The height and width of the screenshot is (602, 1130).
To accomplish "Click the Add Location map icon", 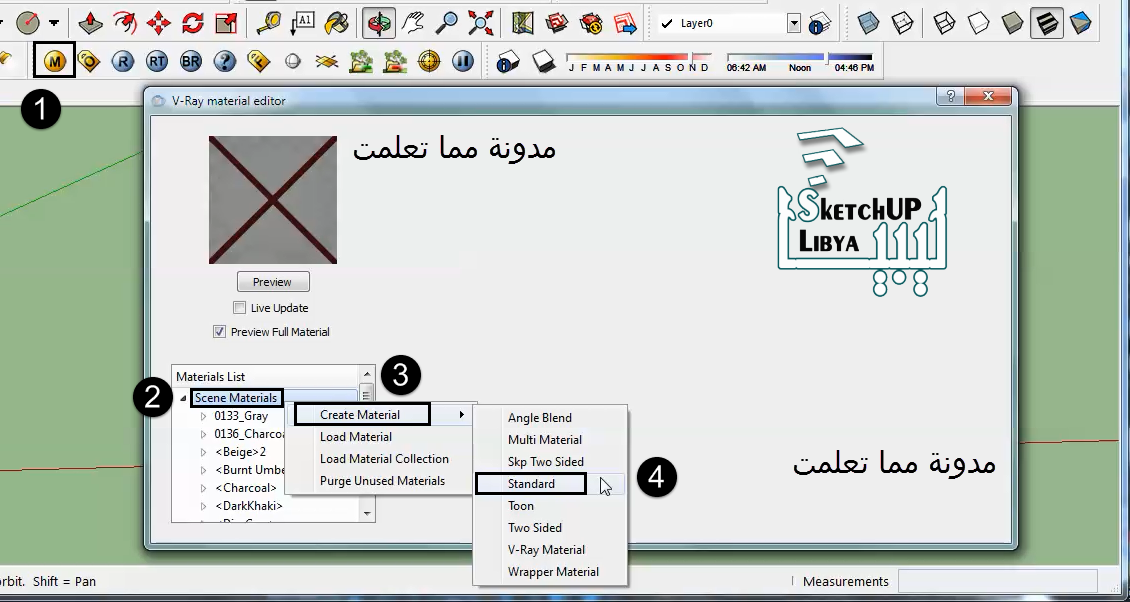I will pyautogui.click(x=522, y=23).
